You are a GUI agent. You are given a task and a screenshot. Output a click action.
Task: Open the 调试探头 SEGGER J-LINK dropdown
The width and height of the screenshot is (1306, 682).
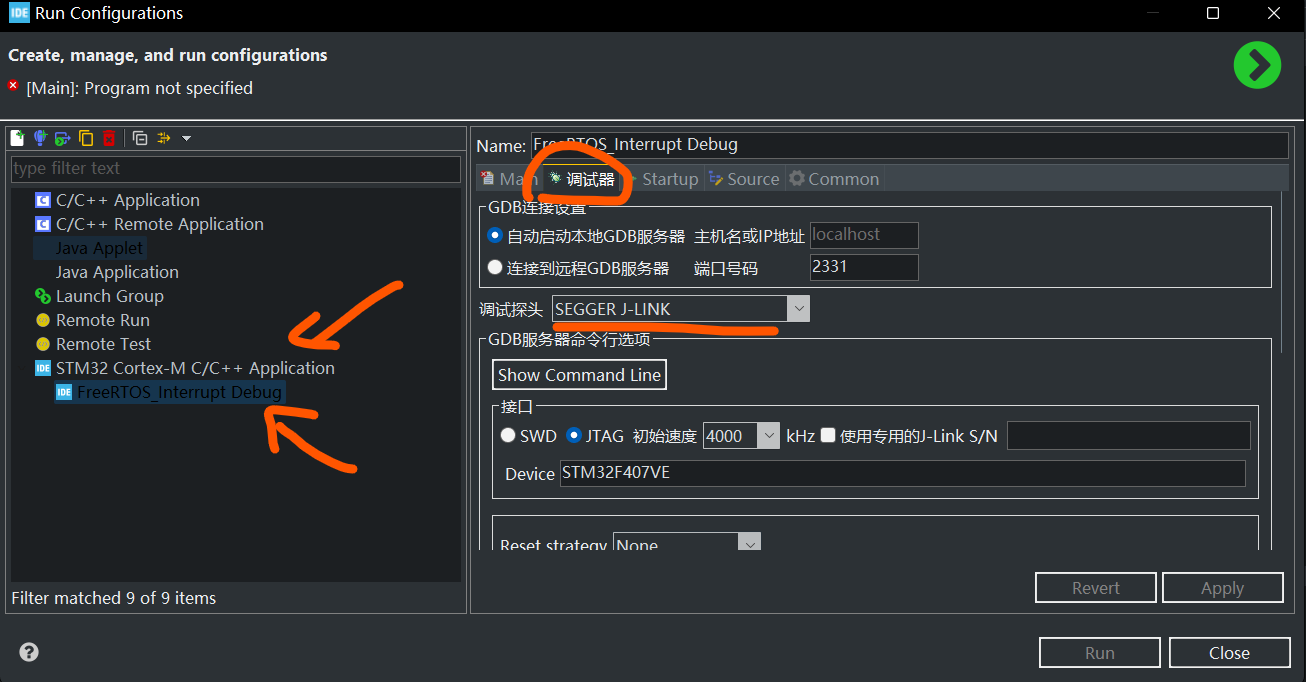(x=798, y=309)
